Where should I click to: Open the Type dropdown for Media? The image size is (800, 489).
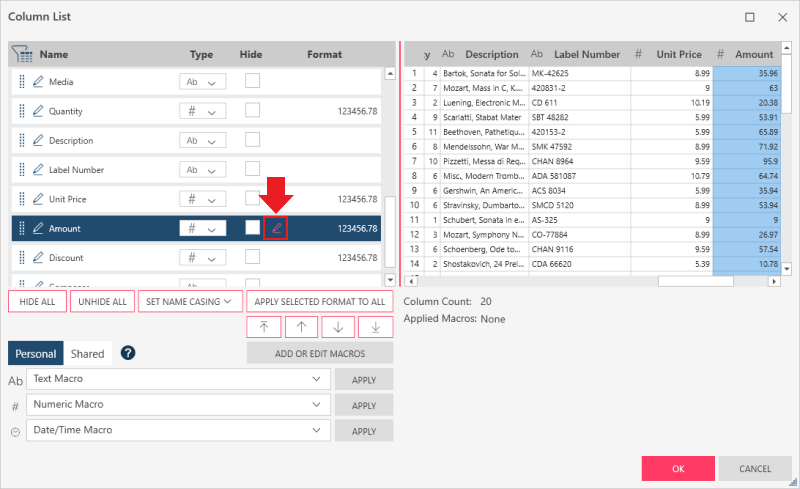pyautogui.click(x=203, y=82)
